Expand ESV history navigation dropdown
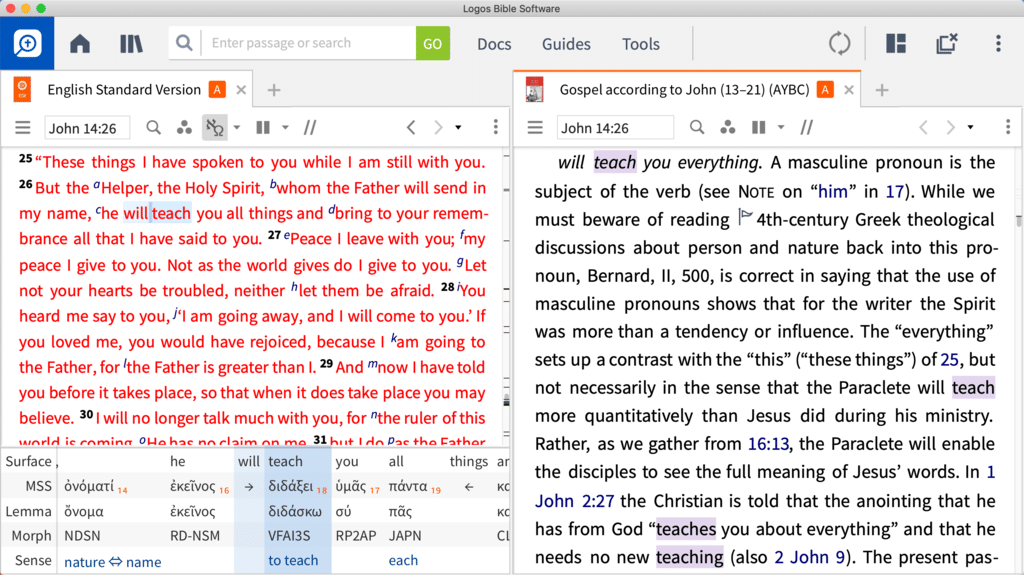This screenshot has width=1024, height=575. (x=458, y=127)
